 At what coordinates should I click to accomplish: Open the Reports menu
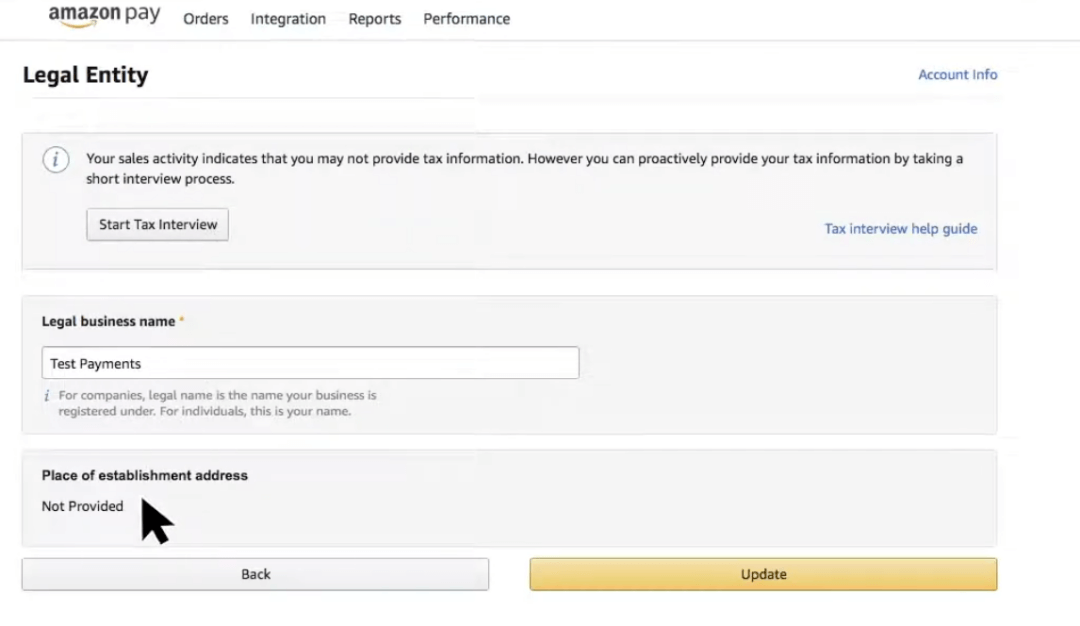coord(374,18)
